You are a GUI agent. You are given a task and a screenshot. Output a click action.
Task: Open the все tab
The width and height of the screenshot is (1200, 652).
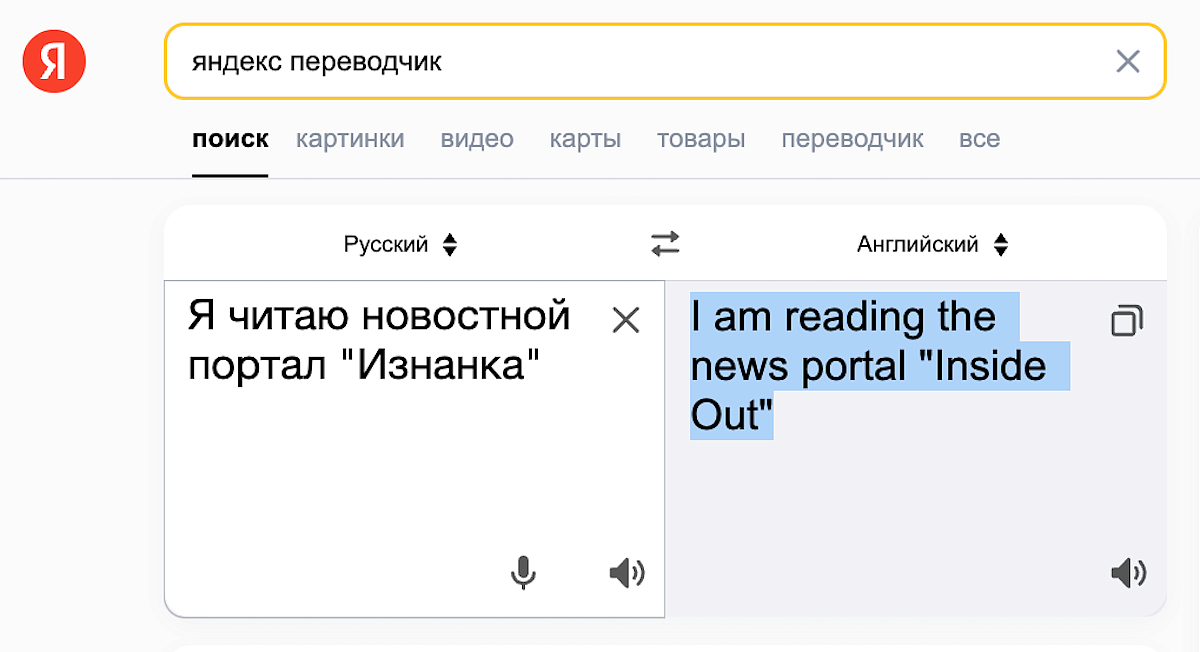979,139
